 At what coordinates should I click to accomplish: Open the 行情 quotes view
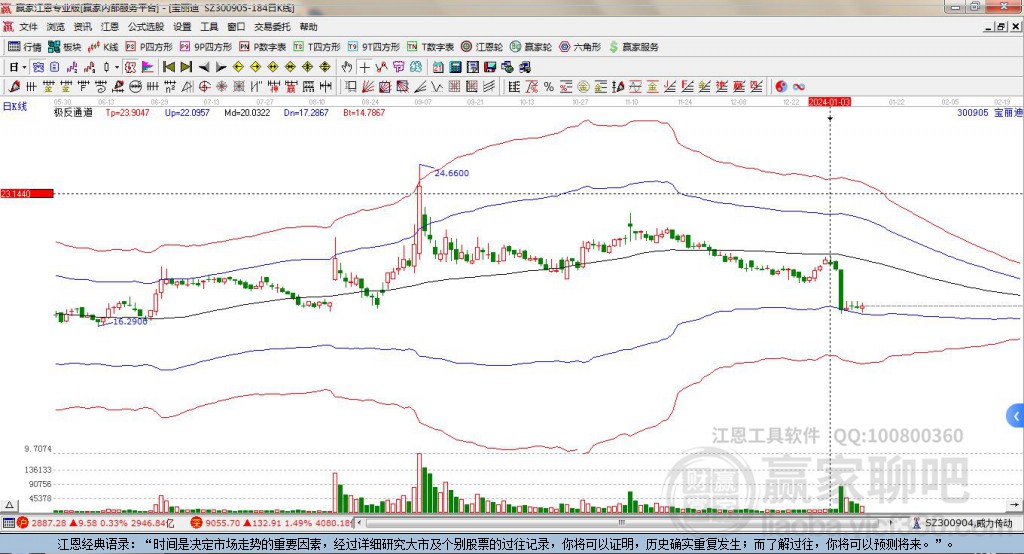click(x=25, y=47)
